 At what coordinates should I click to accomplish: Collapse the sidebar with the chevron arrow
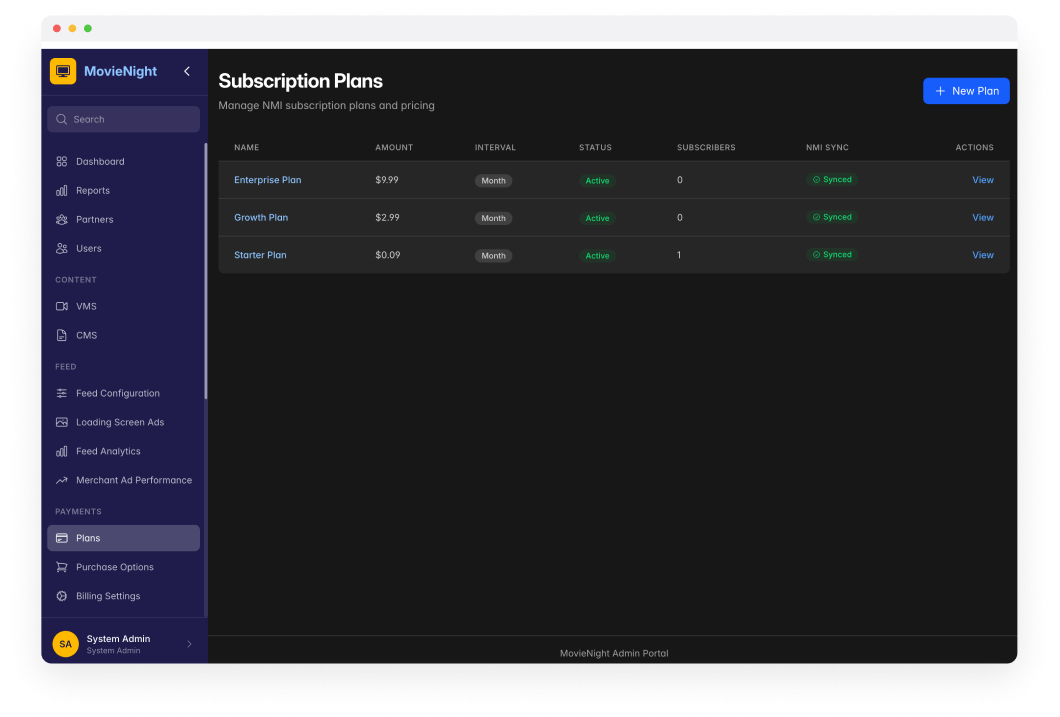point(187,71)
